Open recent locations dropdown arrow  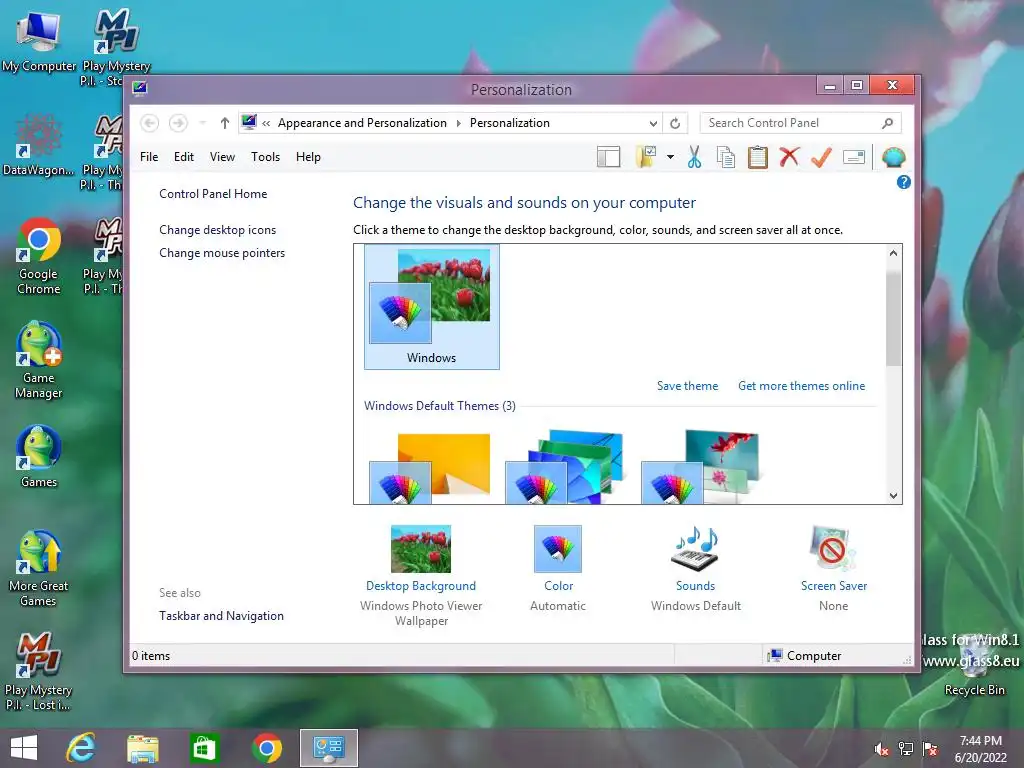[x=202, y=123]
